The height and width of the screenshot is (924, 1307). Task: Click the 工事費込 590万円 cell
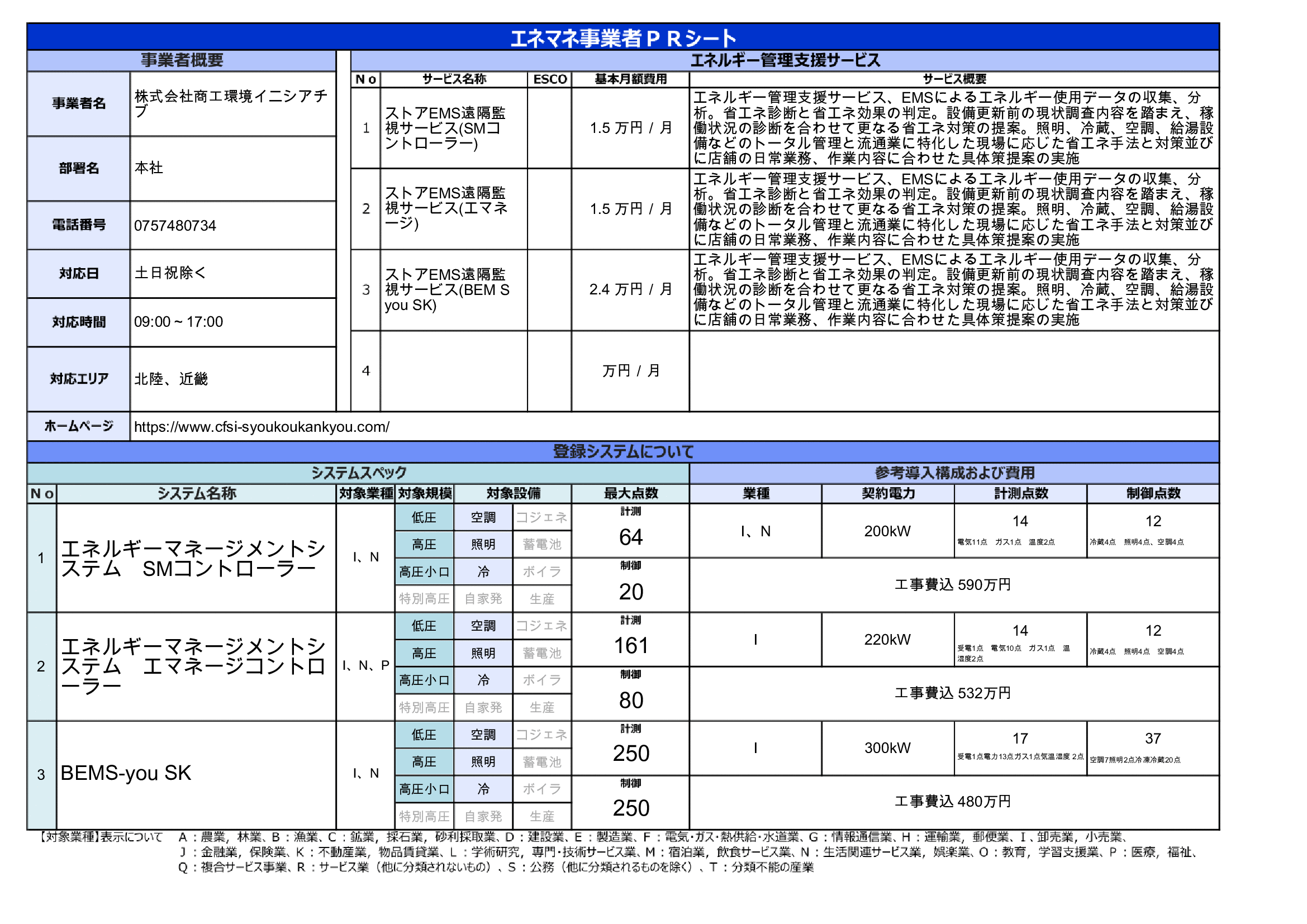(x=954, y=585)
